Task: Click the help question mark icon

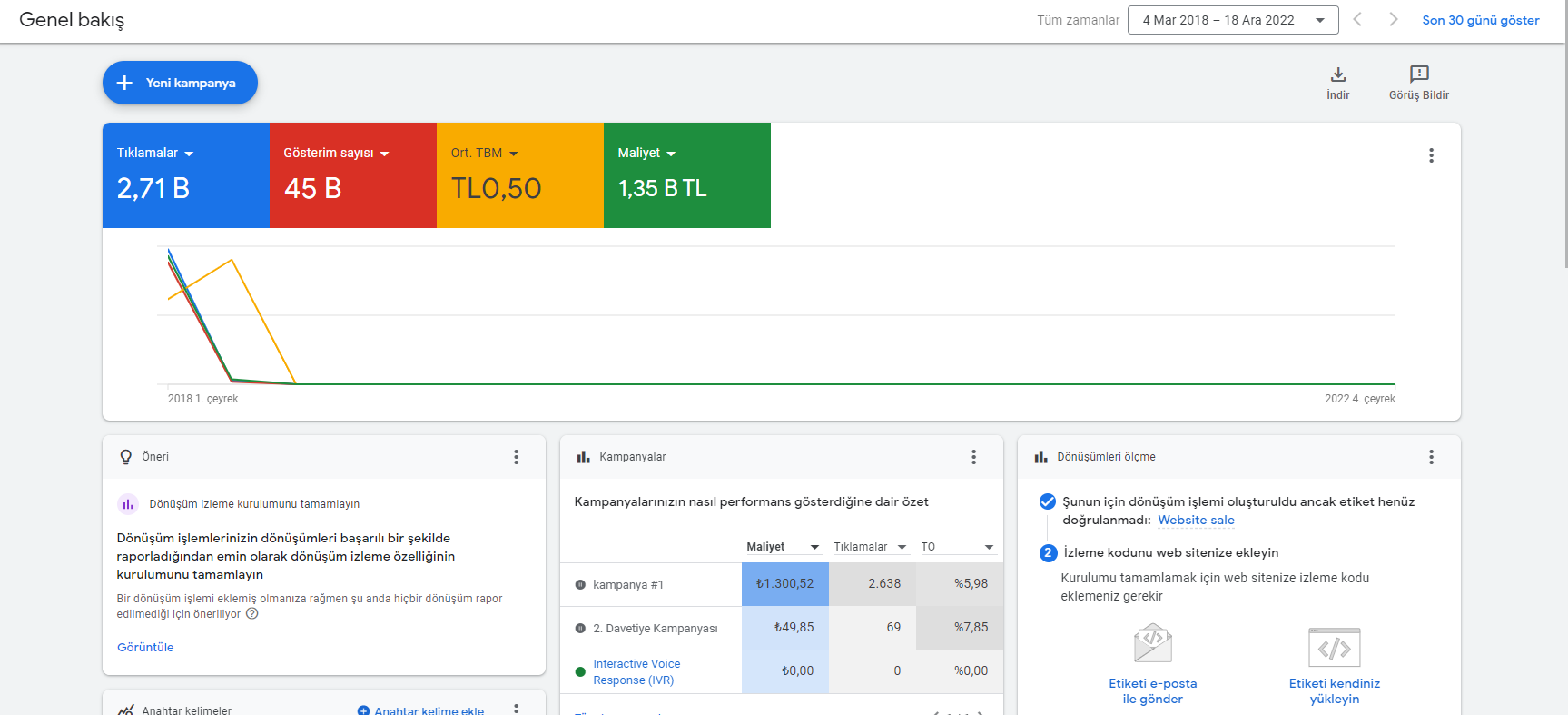Action: coord(252,613)
